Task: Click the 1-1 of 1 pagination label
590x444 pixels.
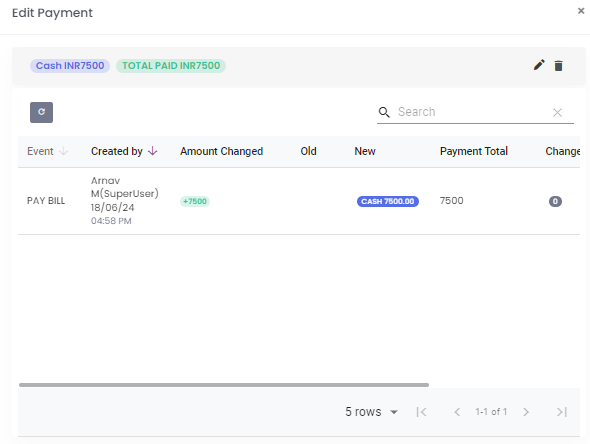Action: pos(491,412)
